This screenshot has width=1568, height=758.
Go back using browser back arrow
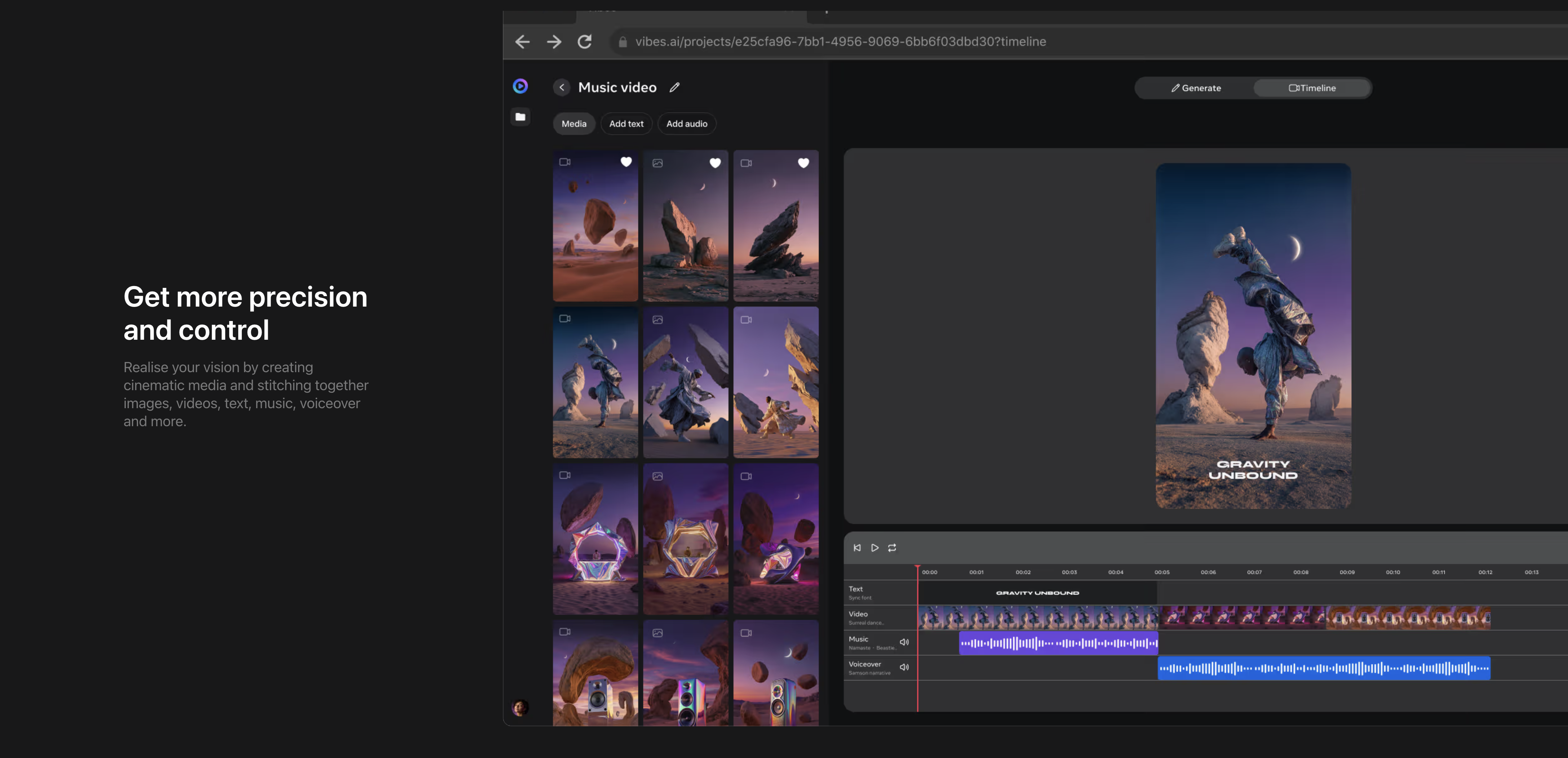click(522, 41)
